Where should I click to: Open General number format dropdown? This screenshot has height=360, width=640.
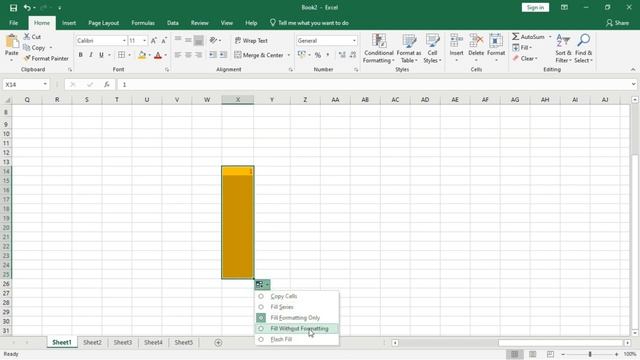point(354,41)
